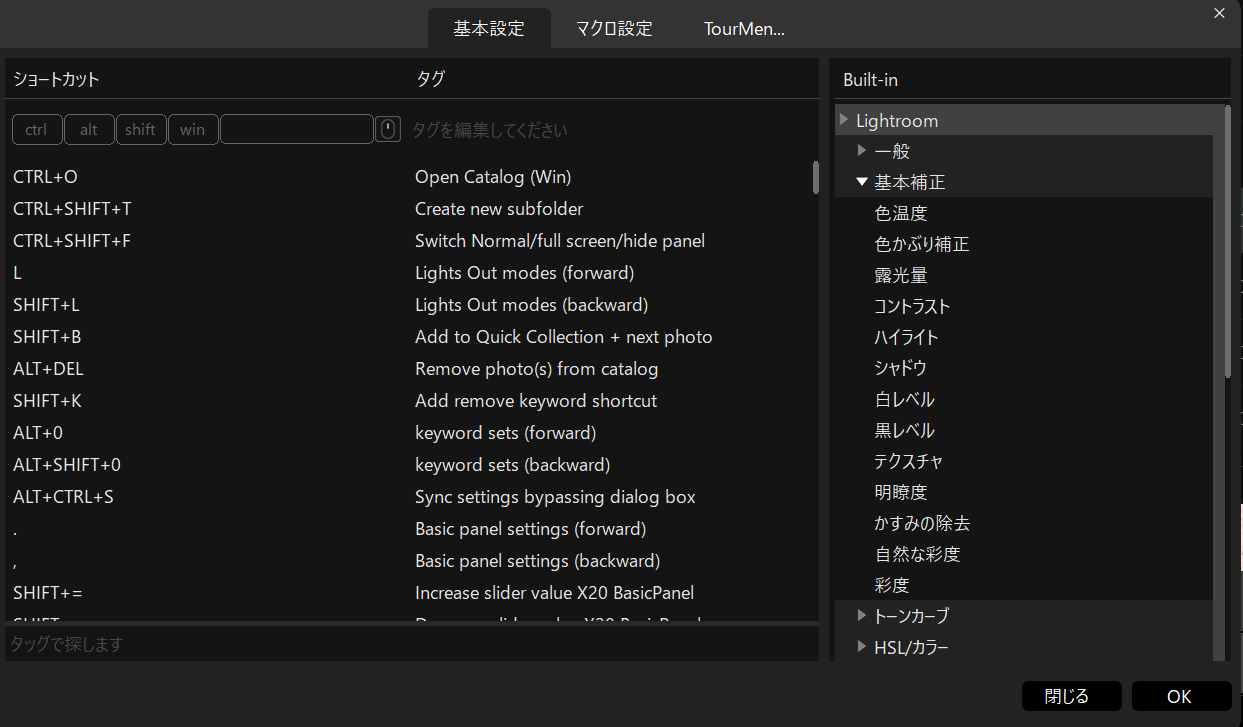
Task: Select Lights Out modes (forward) tag
Action: pos(525,273)
